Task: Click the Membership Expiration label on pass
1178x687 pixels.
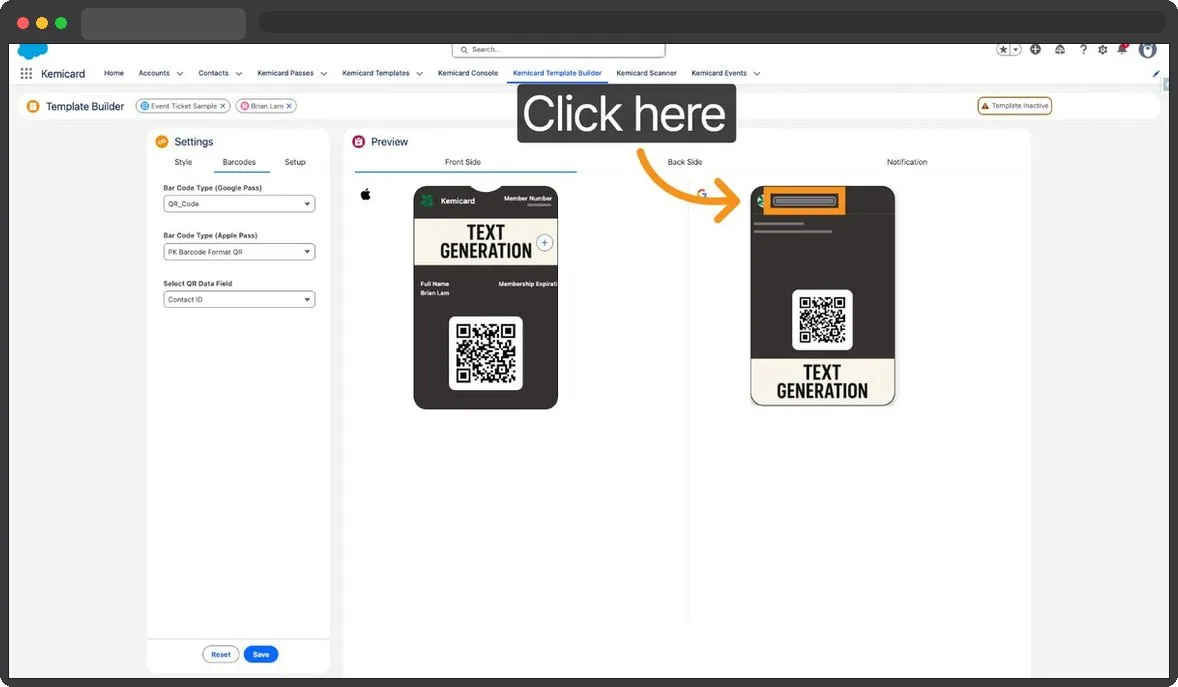Action: tap(527, 284)
